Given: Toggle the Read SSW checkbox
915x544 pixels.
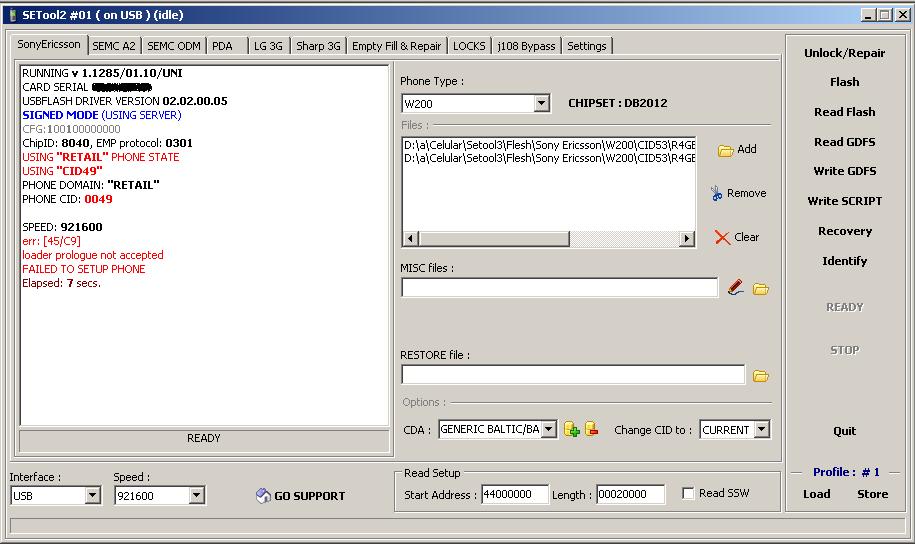Looking at the screenshot, I should click(688, 493).
